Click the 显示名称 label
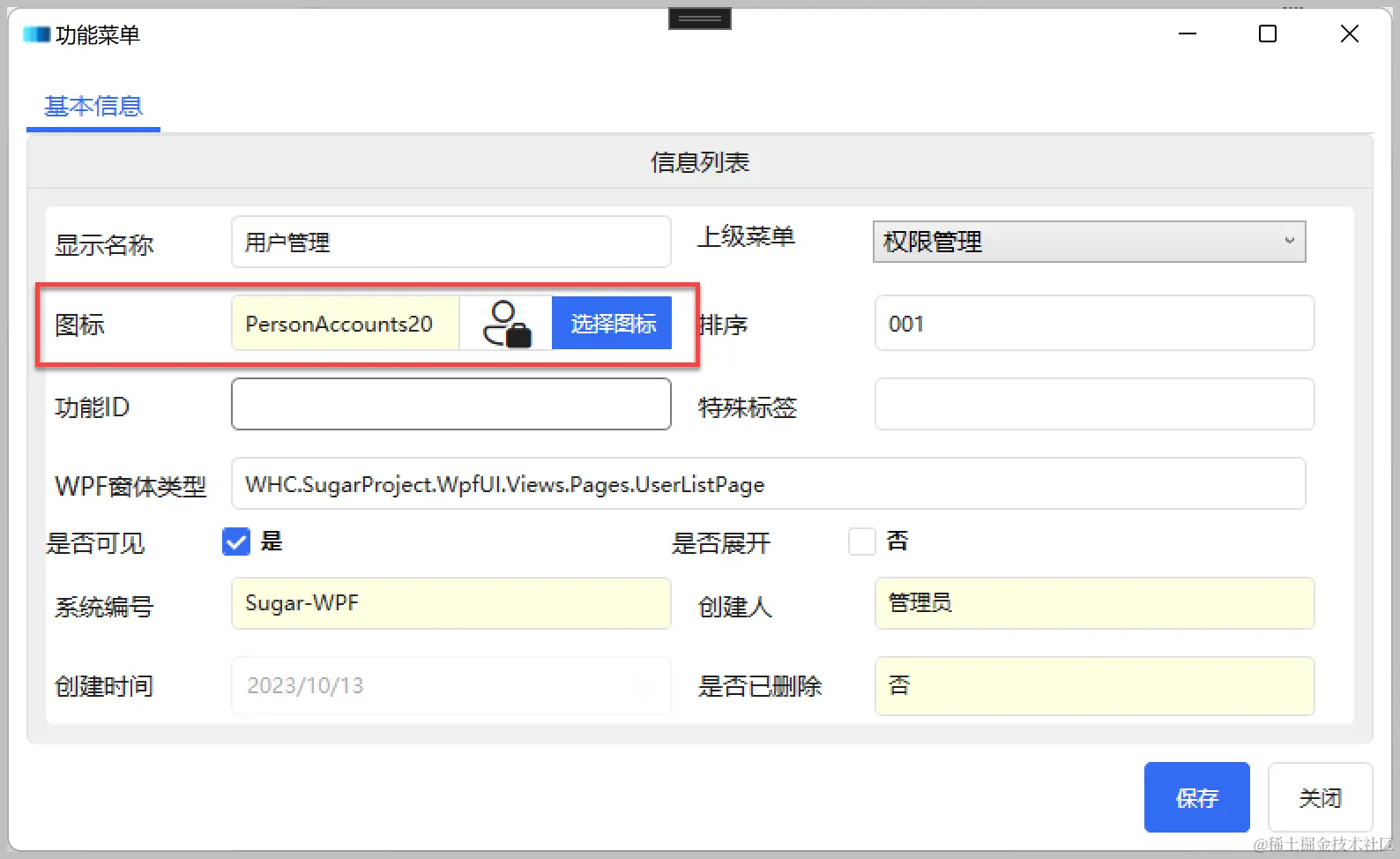Image resolution: width=1400 pixels, height=859 pixels. click(104, 245)
